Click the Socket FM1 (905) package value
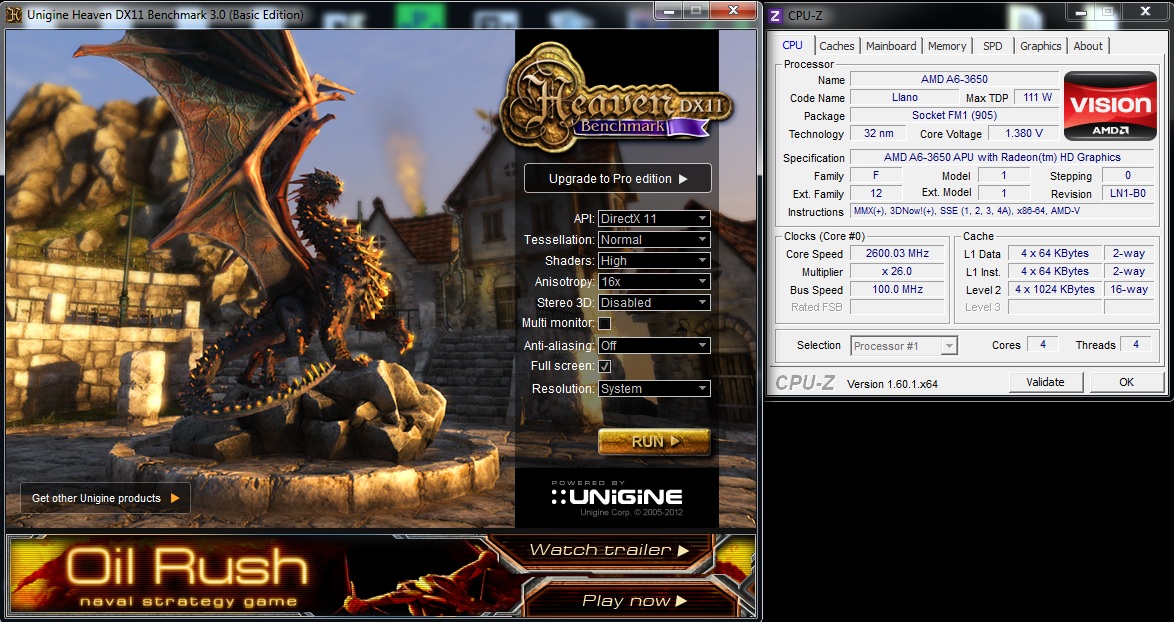 (x=954, y=115)
